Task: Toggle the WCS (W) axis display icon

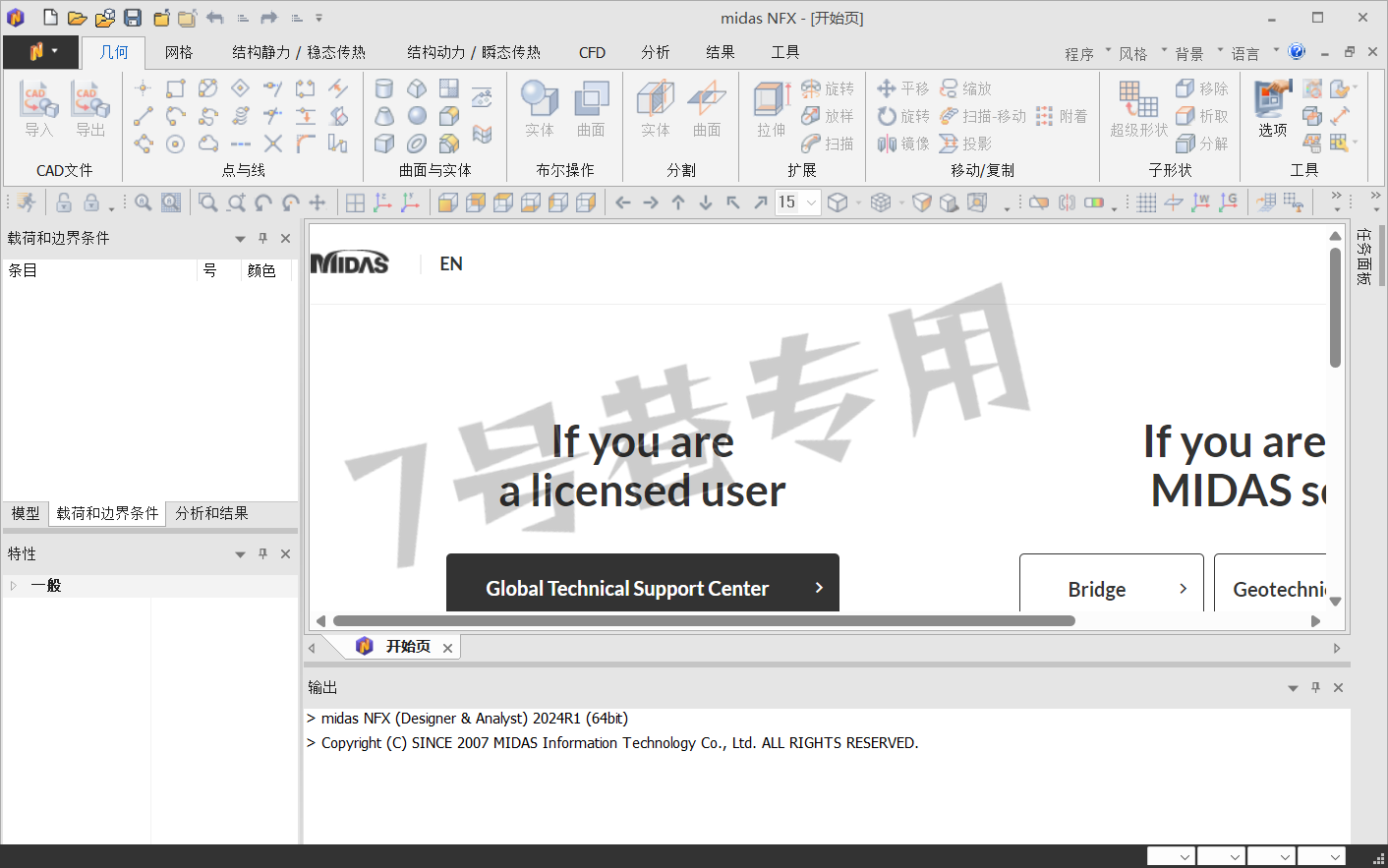Action: (1200, 203)
